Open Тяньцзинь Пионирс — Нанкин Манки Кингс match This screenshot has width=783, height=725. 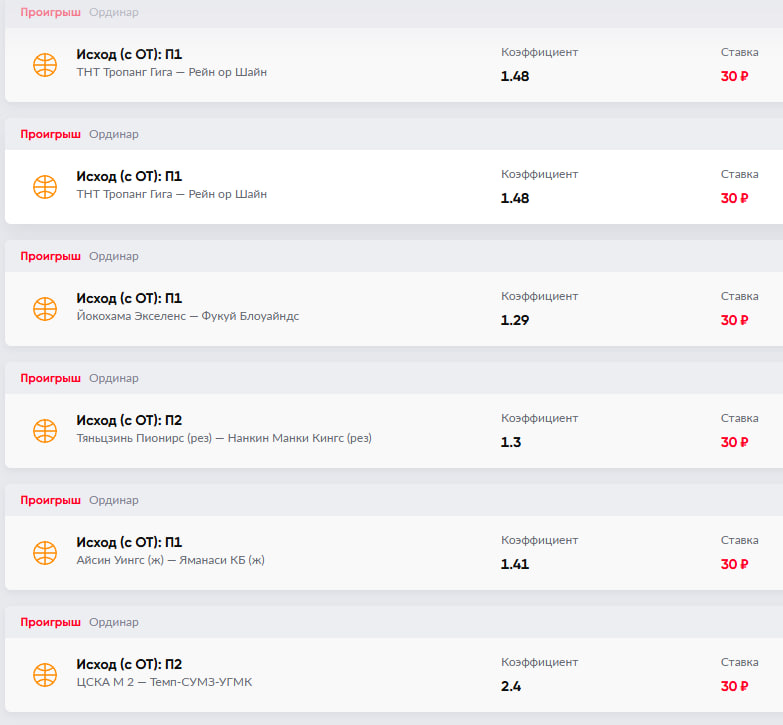click(223, 438)
